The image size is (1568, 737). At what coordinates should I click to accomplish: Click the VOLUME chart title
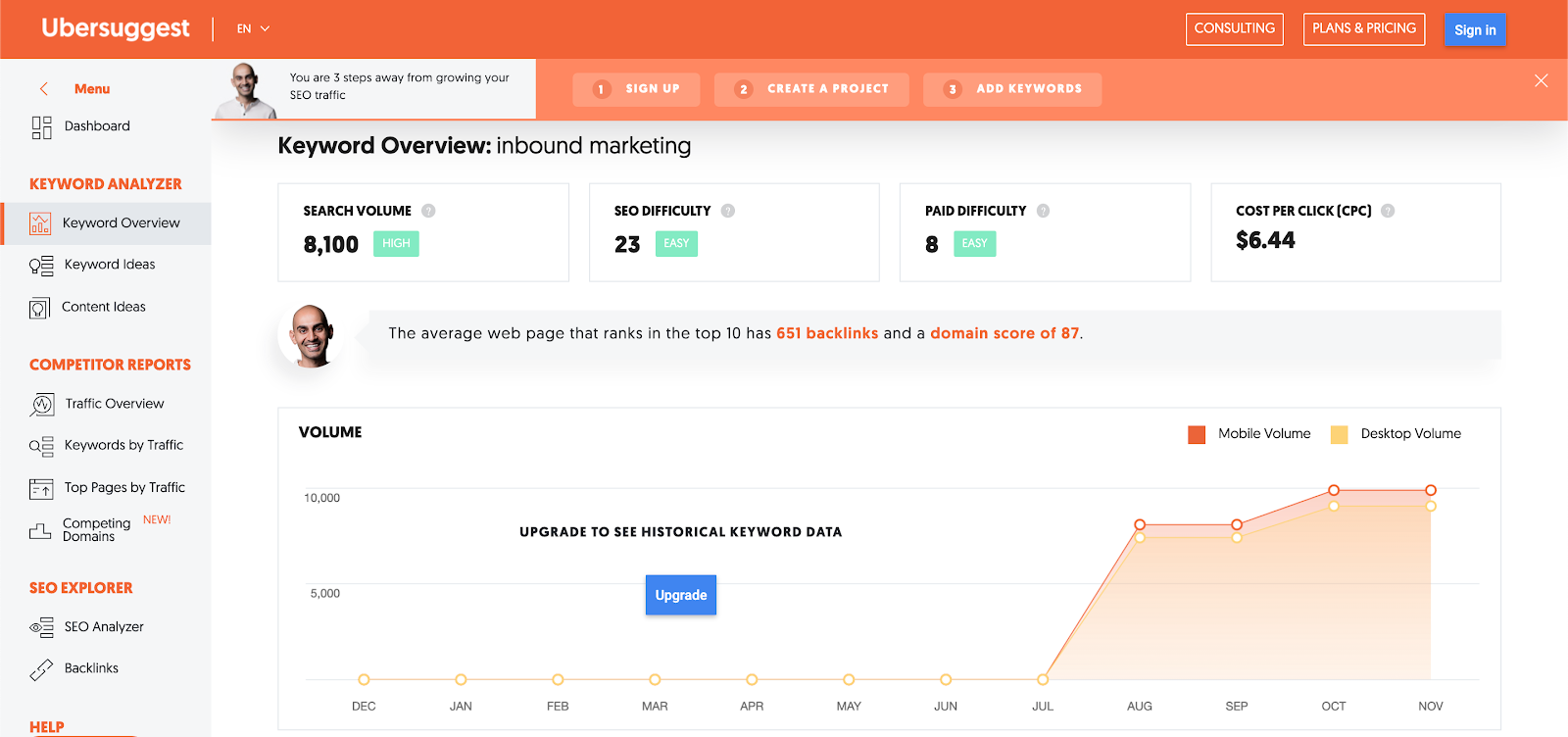330,432
